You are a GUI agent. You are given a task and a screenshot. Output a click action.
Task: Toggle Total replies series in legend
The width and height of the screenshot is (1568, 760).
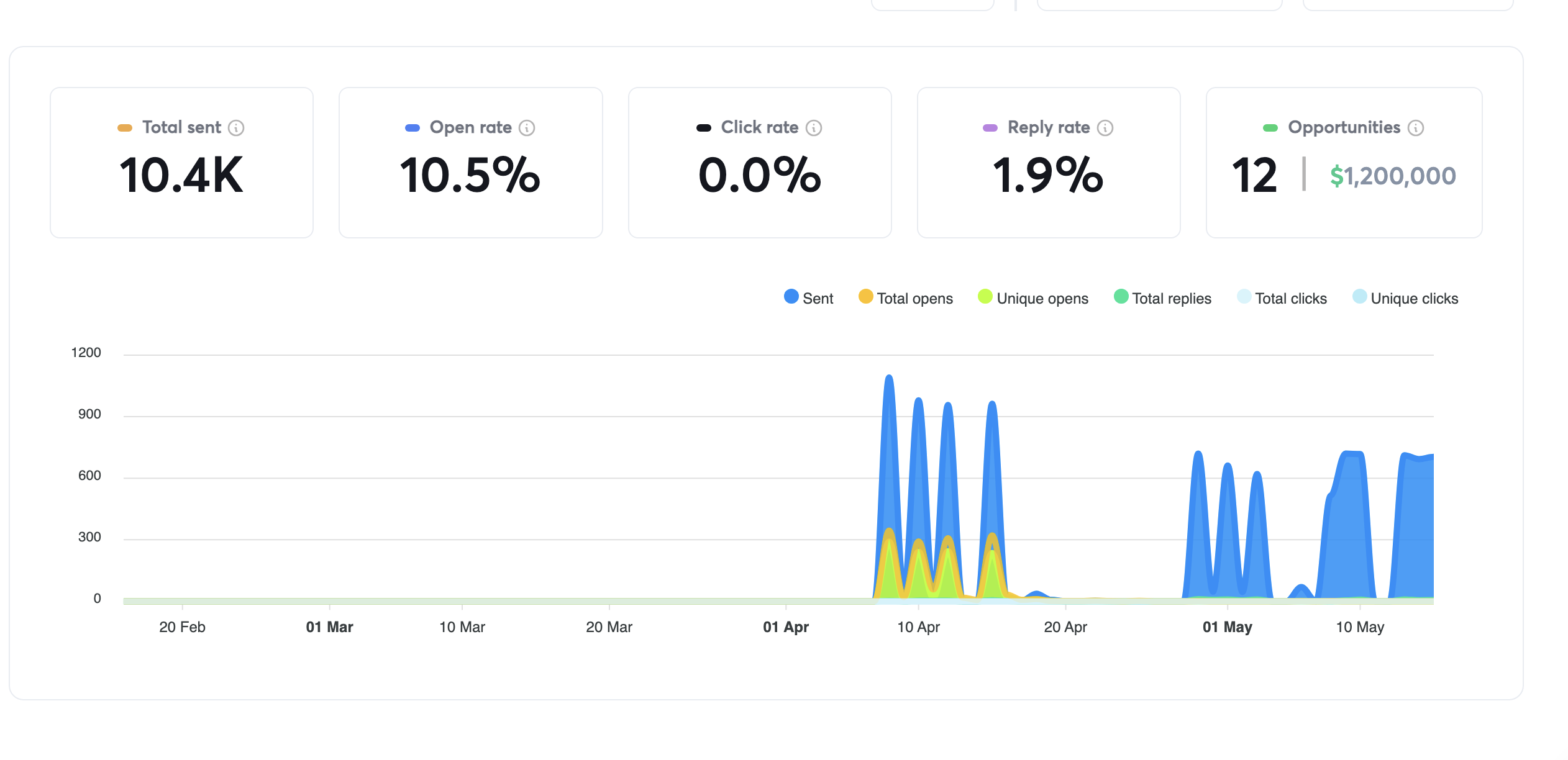click(x=1162, y=298)
